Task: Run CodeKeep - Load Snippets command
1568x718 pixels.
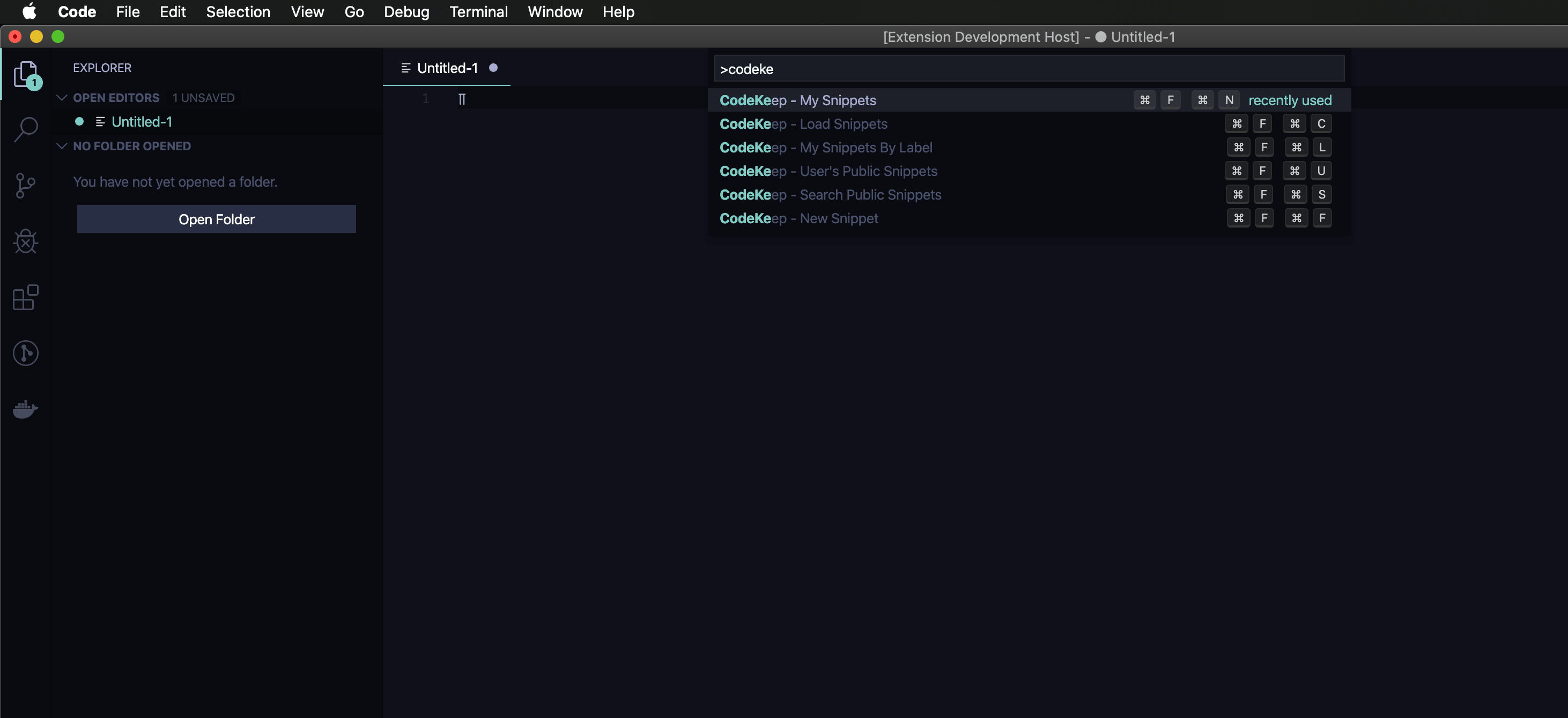Action: click(1029, 123)
